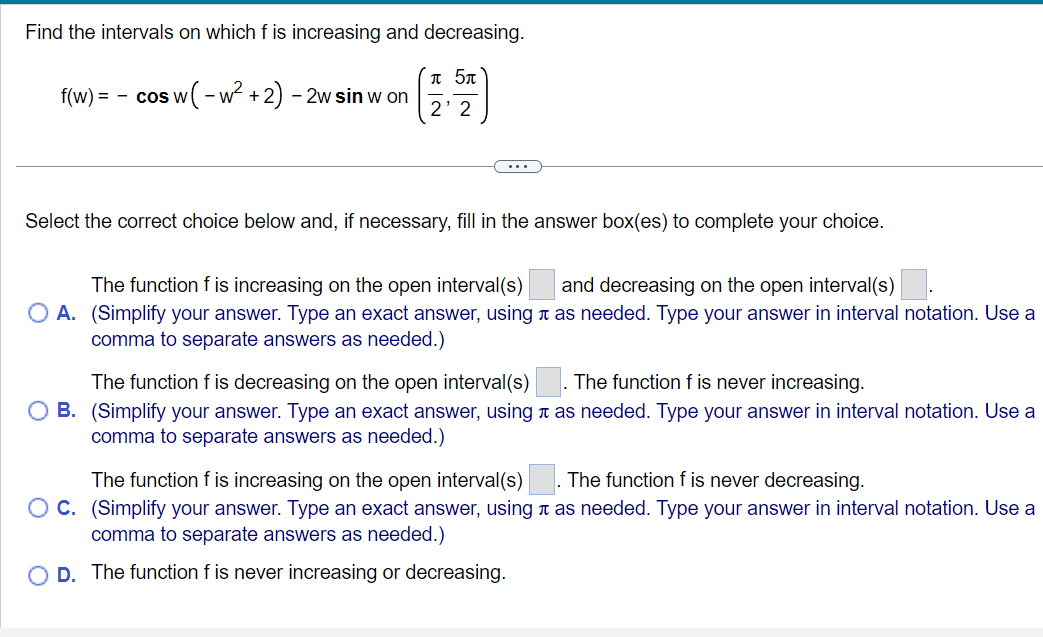Select the radio button for choice C
This screenshot has width=1043, height=637.
(37, 508)
